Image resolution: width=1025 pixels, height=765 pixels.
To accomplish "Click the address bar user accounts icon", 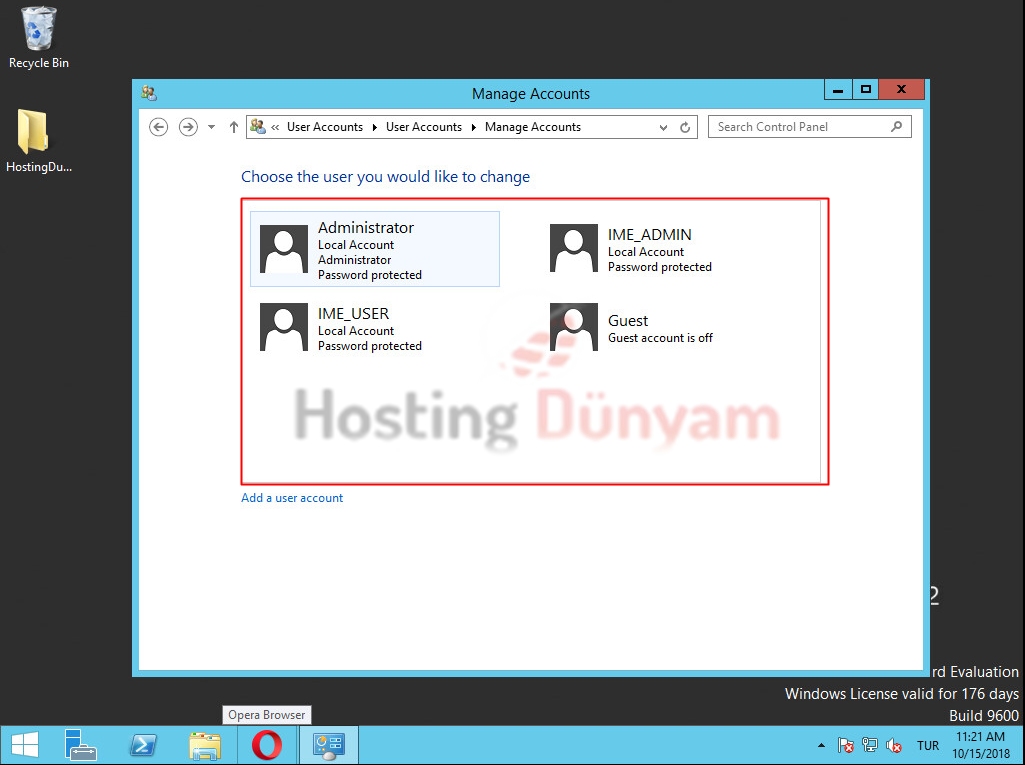I will coord(258,126).
